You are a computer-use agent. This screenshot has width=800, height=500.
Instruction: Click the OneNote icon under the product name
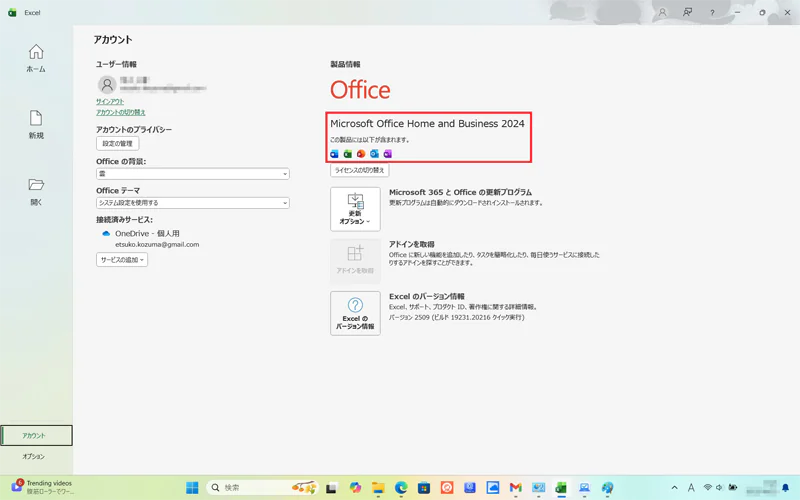pyautogui.click(x=388, y=154)
